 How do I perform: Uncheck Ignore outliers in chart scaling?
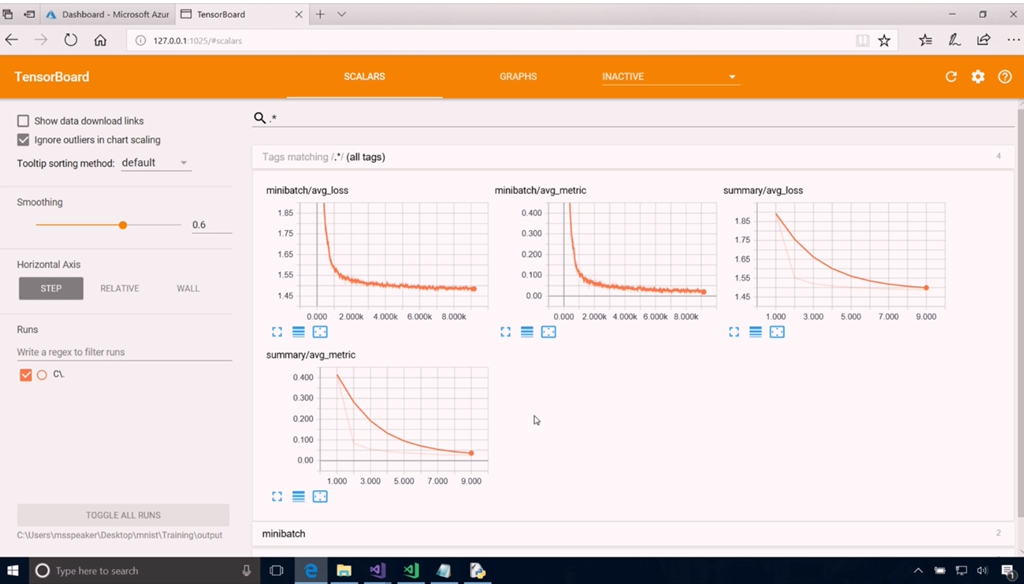pos(23,140)
